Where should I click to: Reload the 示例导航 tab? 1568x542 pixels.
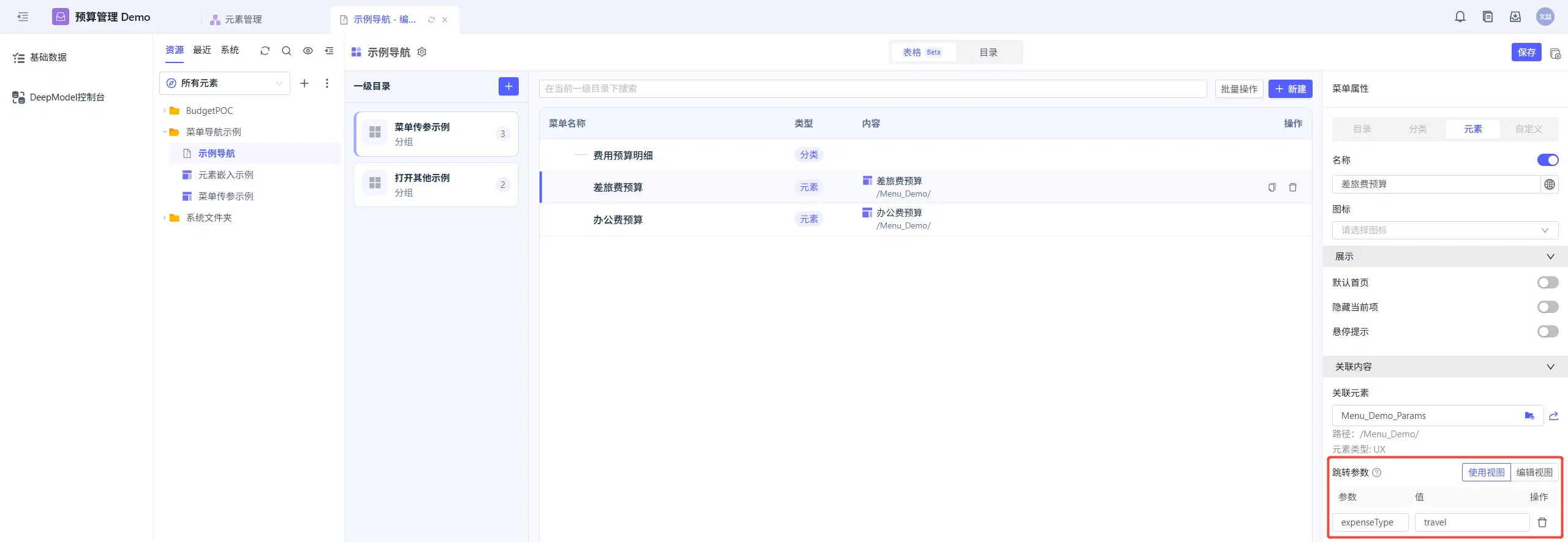coord(431,20)
